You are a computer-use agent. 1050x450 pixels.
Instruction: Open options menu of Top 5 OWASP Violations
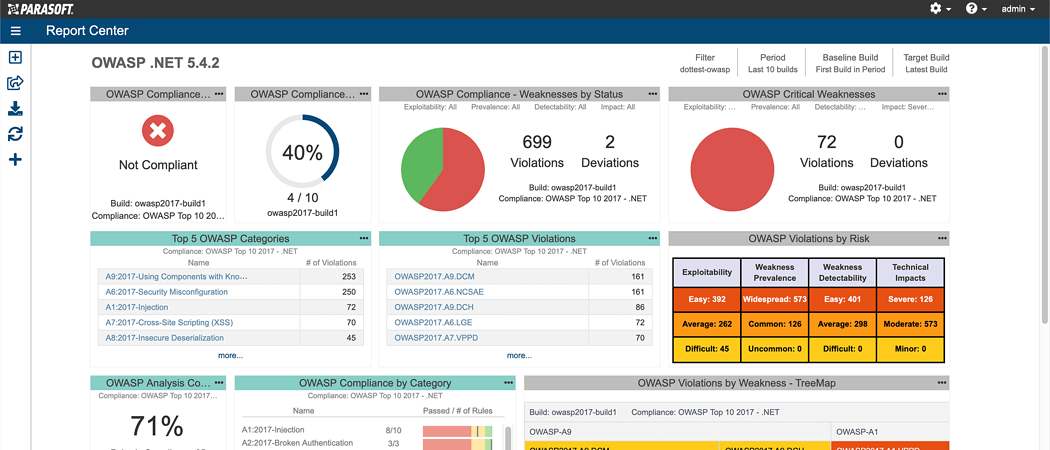pyautogui.click(x=653, y=238)
